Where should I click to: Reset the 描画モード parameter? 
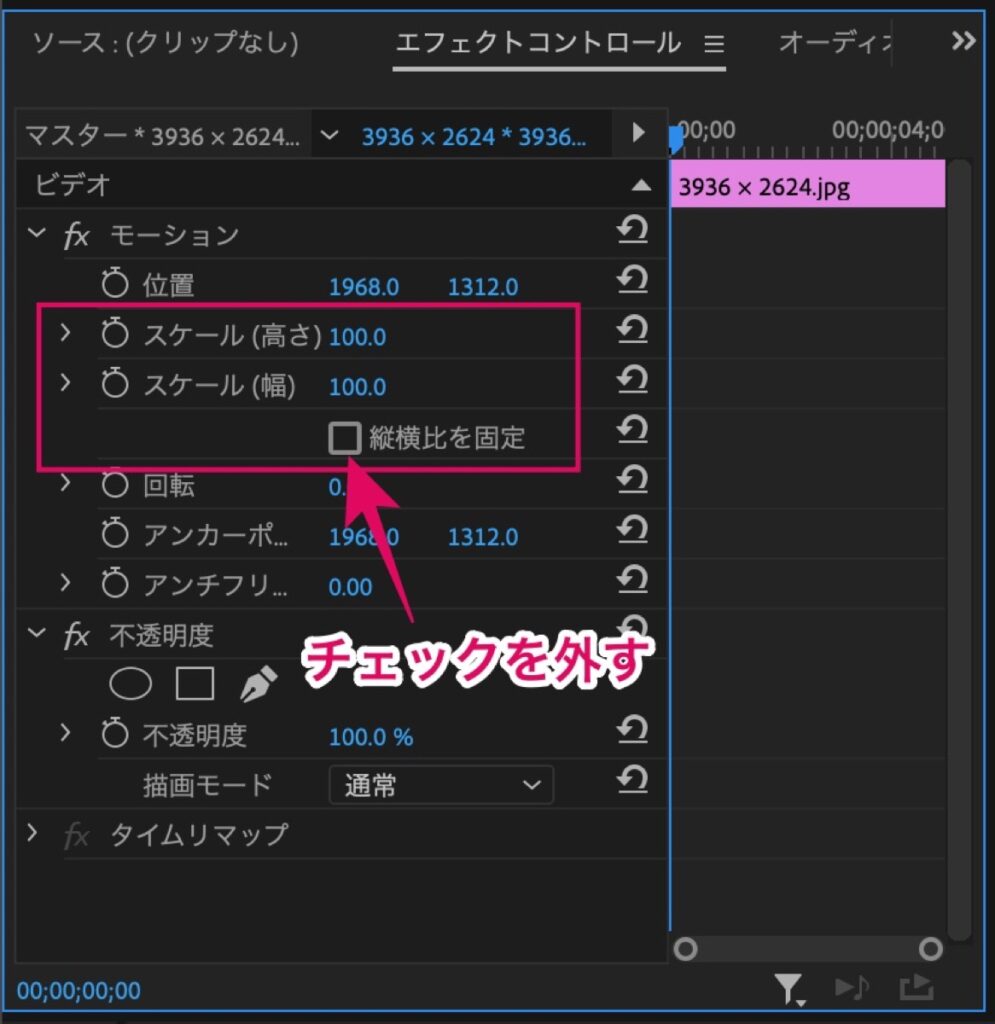pos(632,780)
